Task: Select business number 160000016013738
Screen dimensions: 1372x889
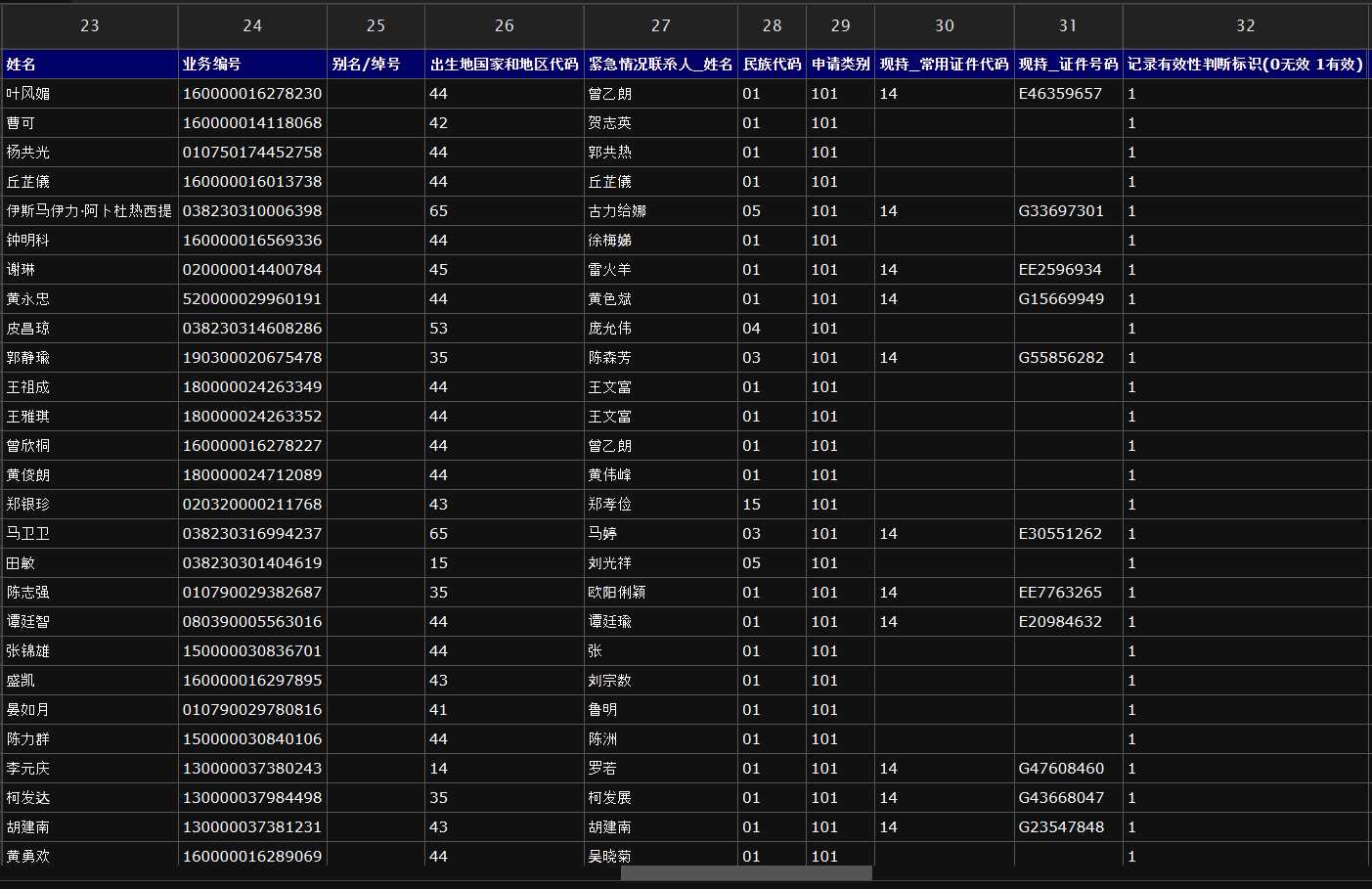Action: (x=252, y=182)
